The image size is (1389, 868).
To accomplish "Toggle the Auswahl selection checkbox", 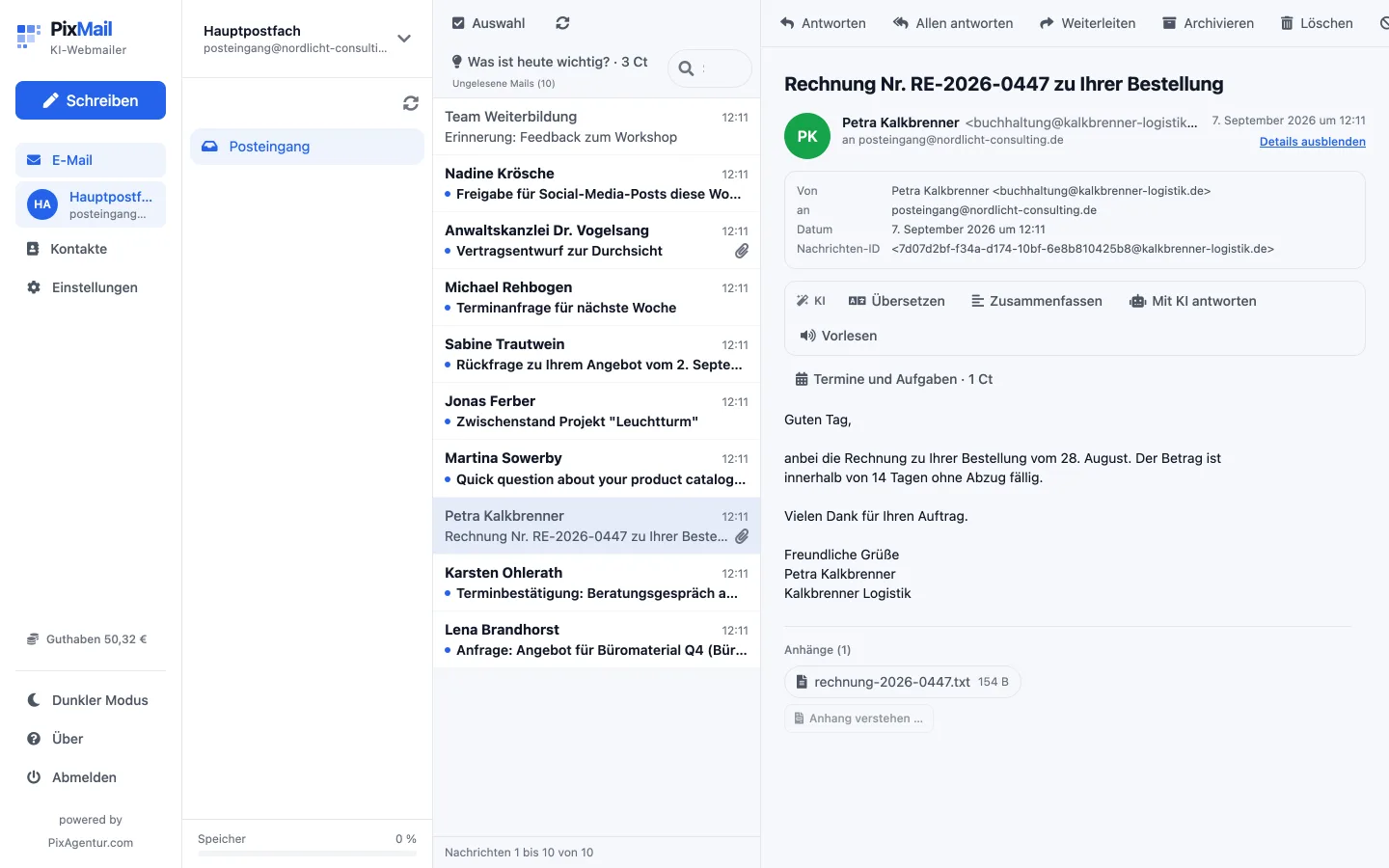I will pos(458,23).
